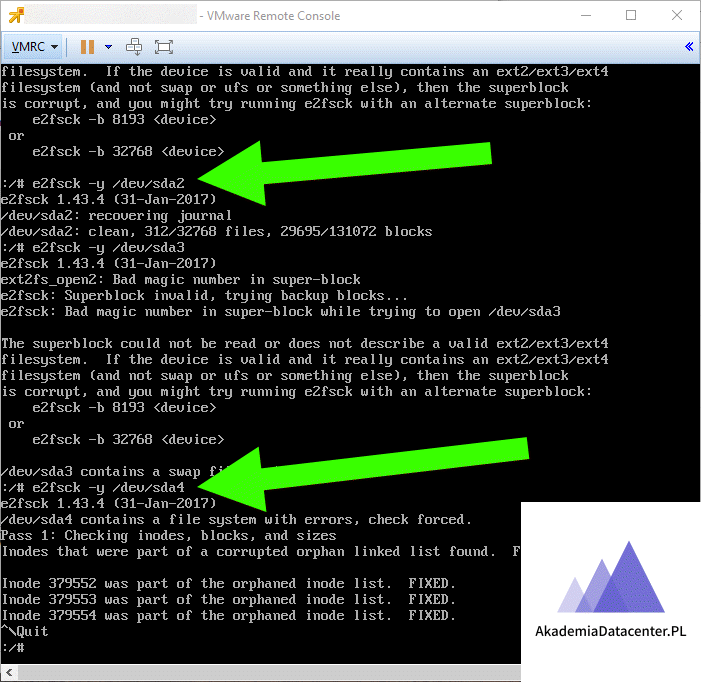Screen dimensions: 701x682
Task: Send Ctrl+Alt+Del to the guest
Action: [x=135, y=46]
